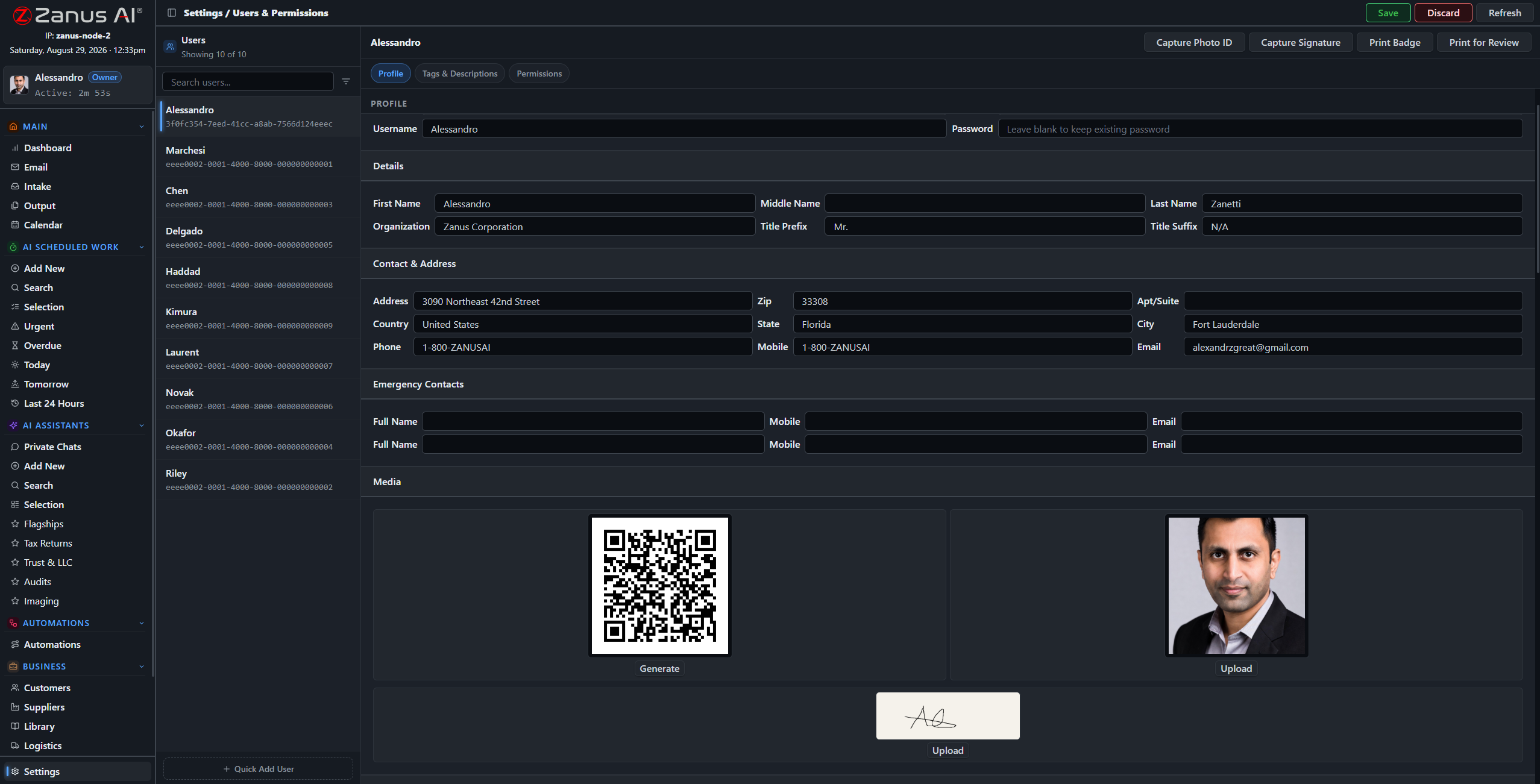Show Today's scheduled work
This screenshot has width=1540, height=784.
click(x=37, y=365)
